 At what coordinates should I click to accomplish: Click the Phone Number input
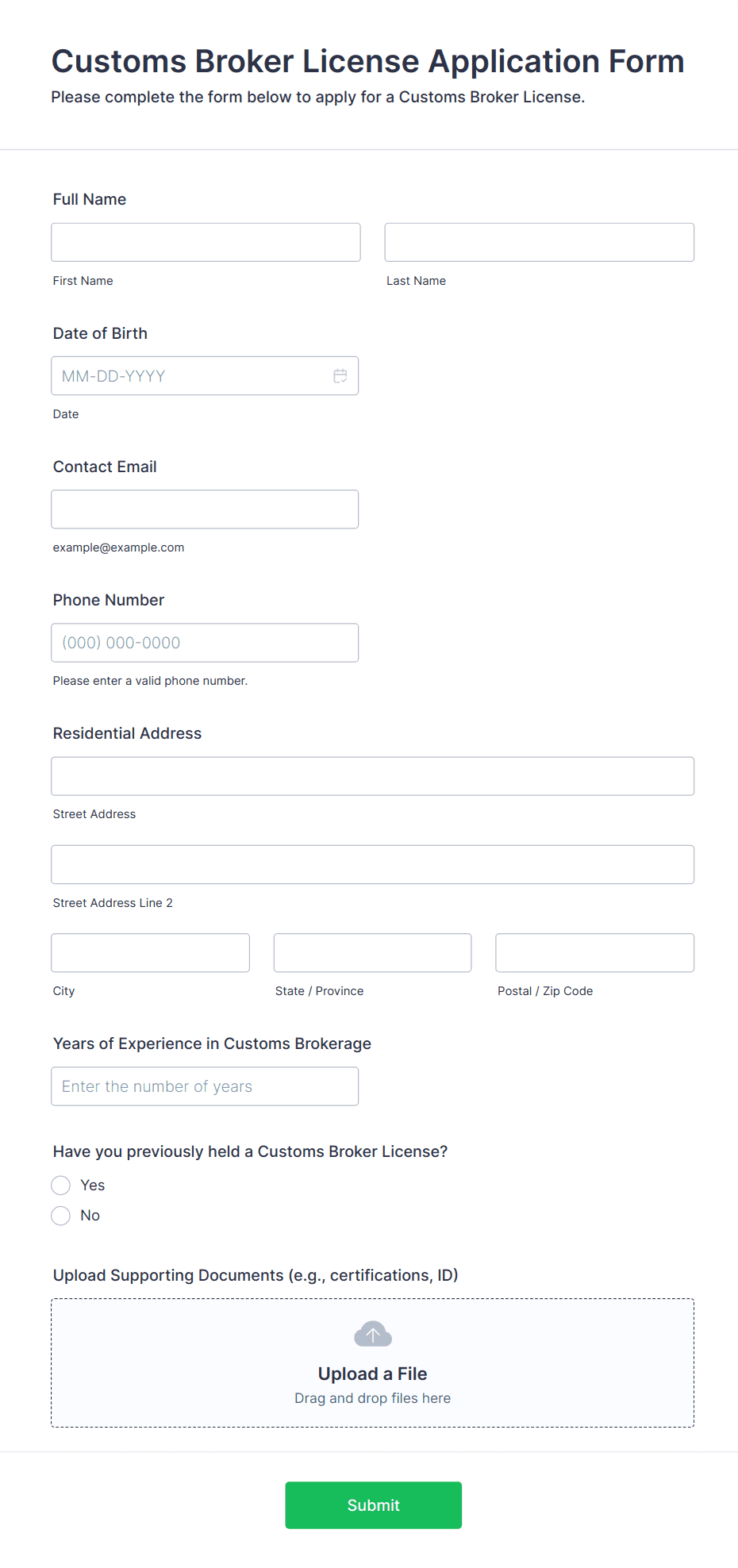click(205, 643)
